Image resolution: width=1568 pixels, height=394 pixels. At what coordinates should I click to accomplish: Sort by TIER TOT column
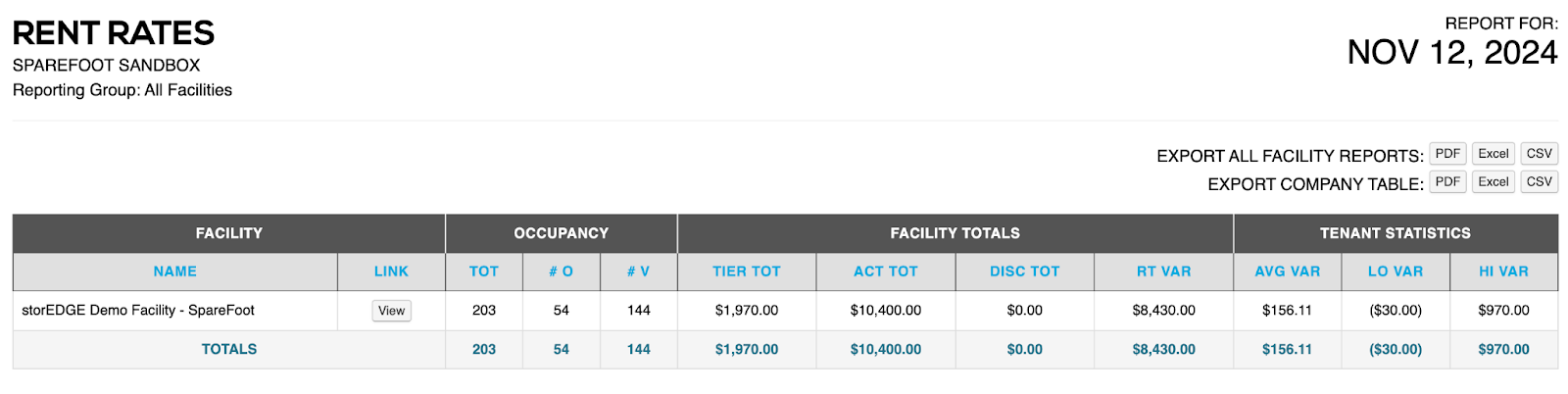tap(747, 271)
